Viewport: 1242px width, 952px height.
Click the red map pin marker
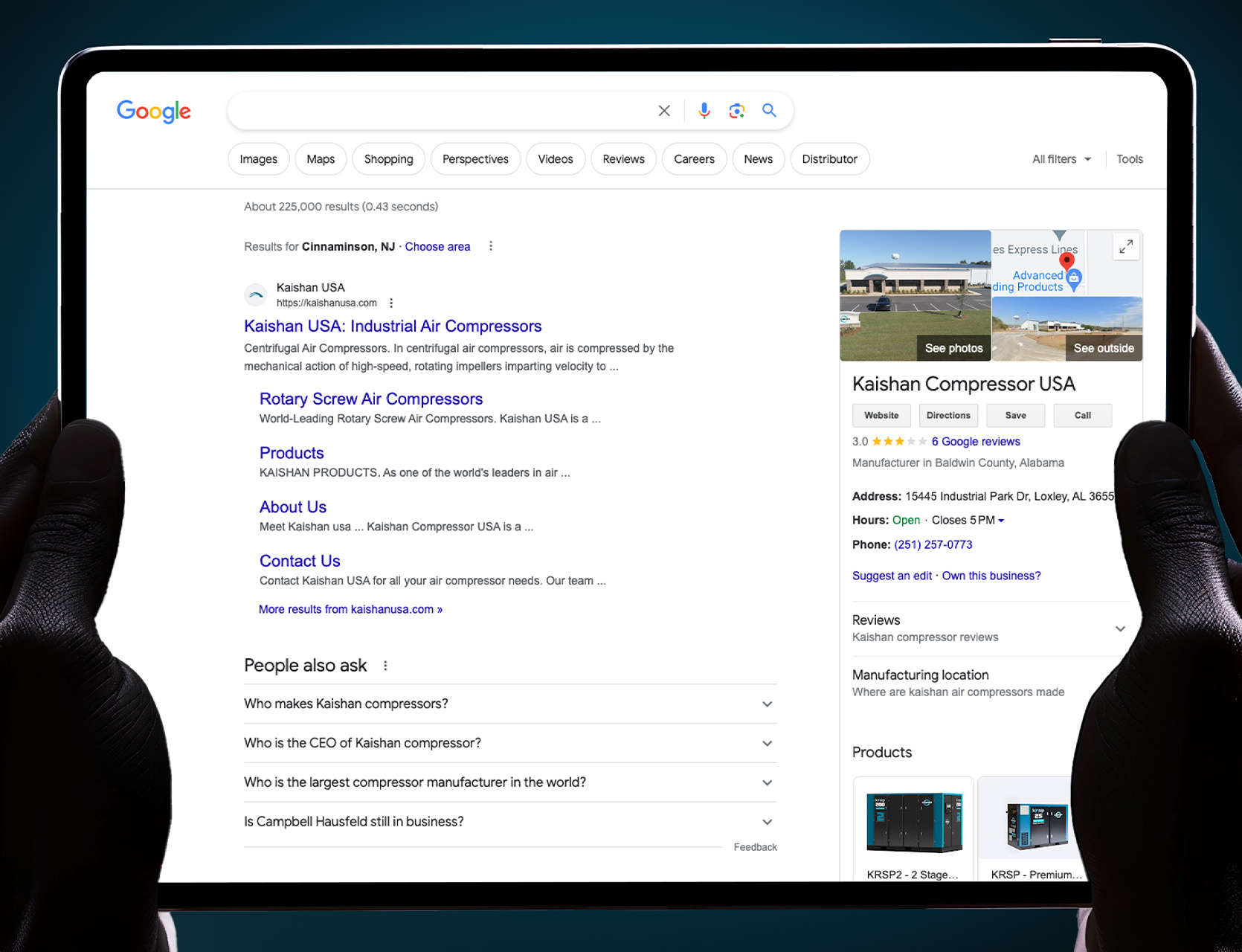coord(1066,261)
